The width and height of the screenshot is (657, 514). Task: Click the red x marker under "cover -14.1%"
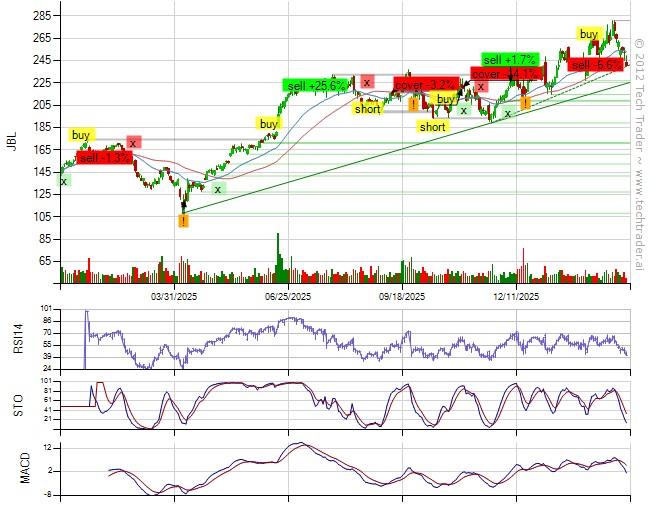(481, 86)
